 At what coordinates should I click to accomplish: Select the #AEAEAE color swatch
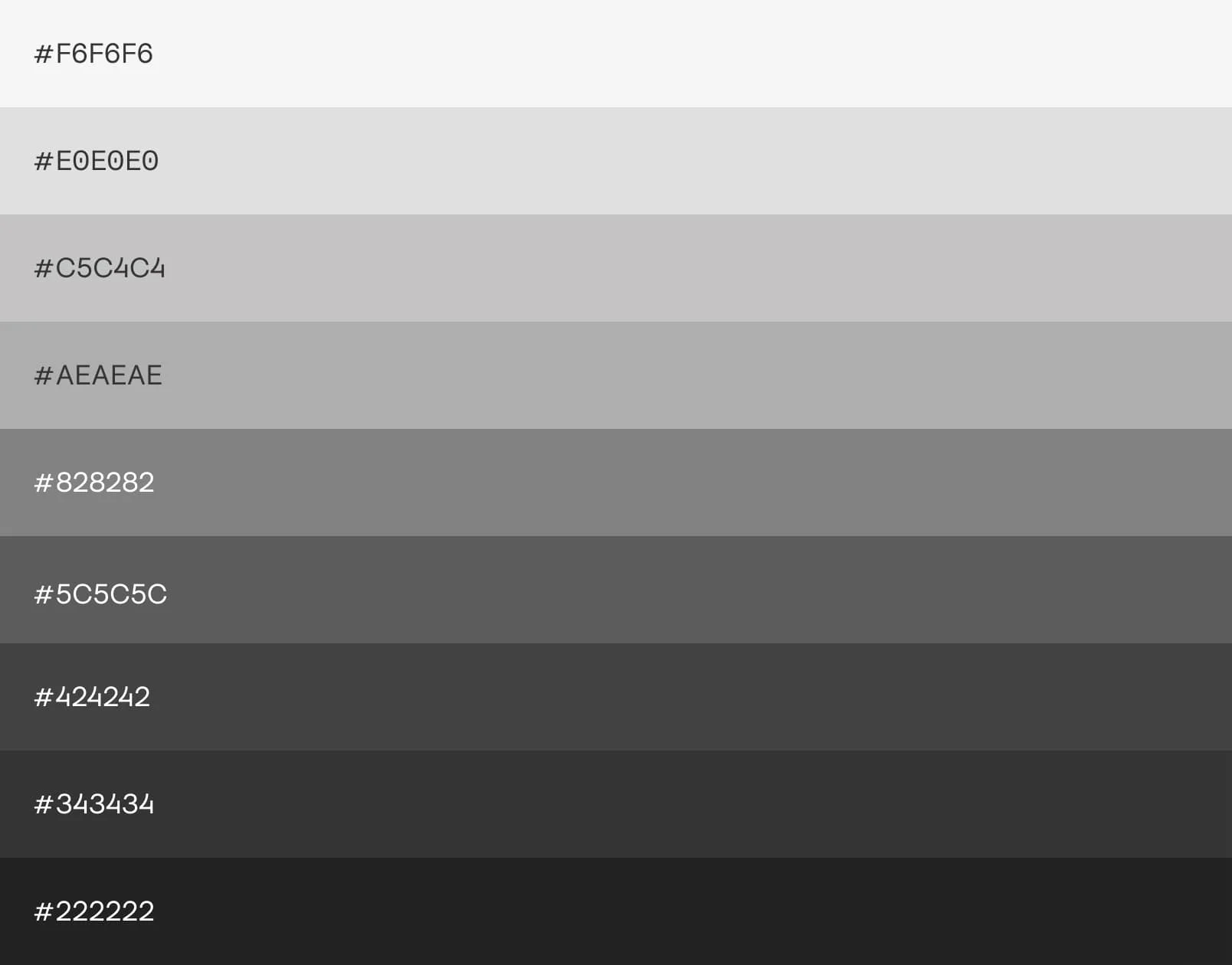coord(616,375)
